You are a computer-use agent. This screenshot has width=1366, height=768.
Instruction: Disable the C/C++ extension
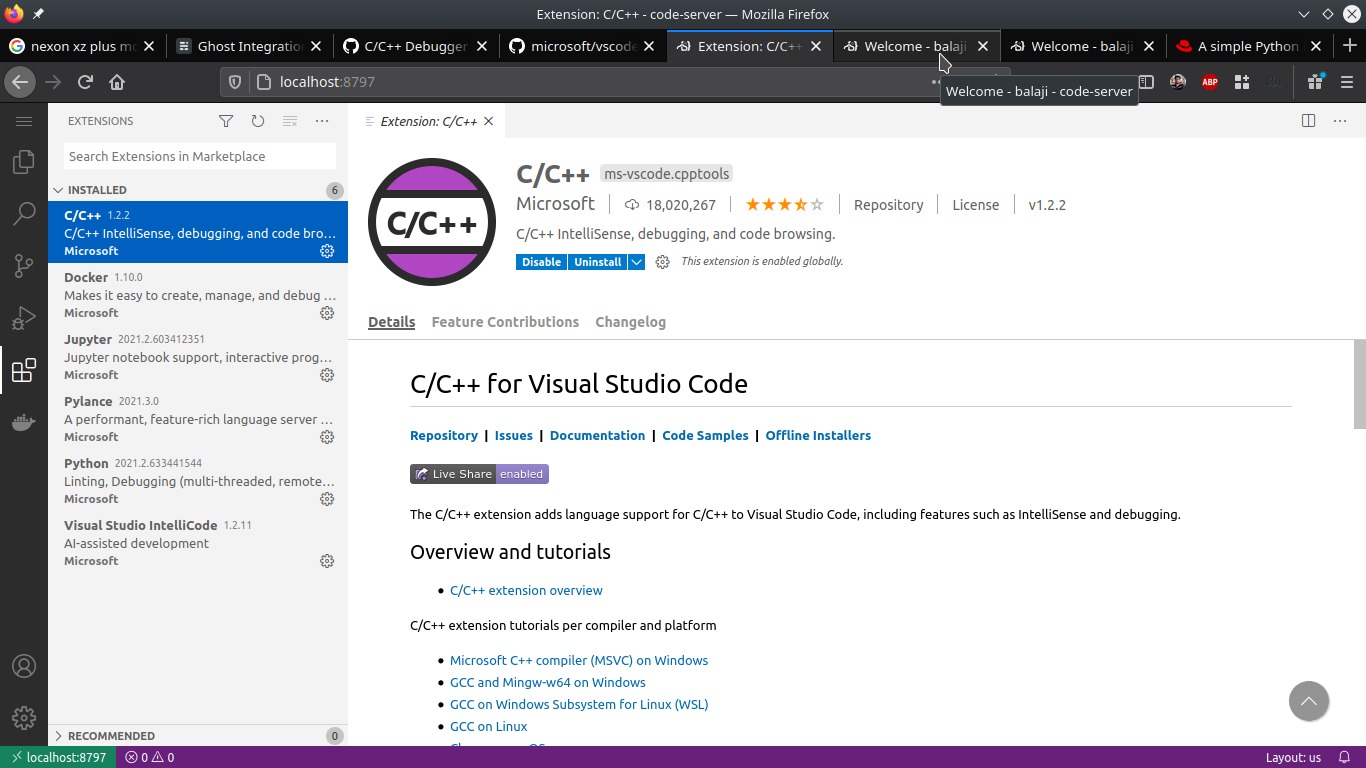pos(541,262)
